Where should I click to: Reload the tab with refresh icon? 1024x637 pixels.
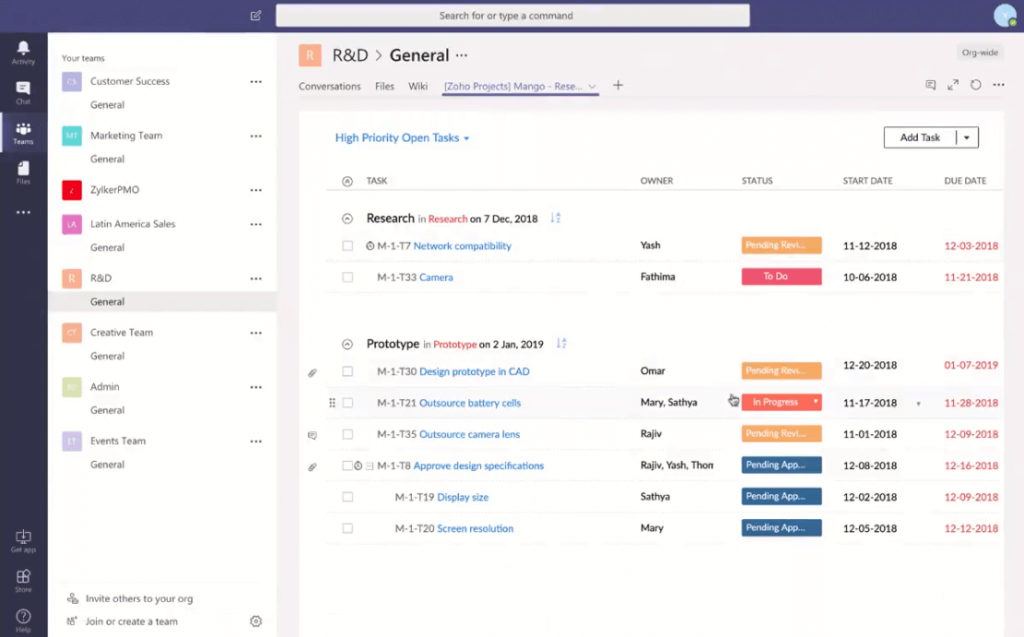point(976,85)
